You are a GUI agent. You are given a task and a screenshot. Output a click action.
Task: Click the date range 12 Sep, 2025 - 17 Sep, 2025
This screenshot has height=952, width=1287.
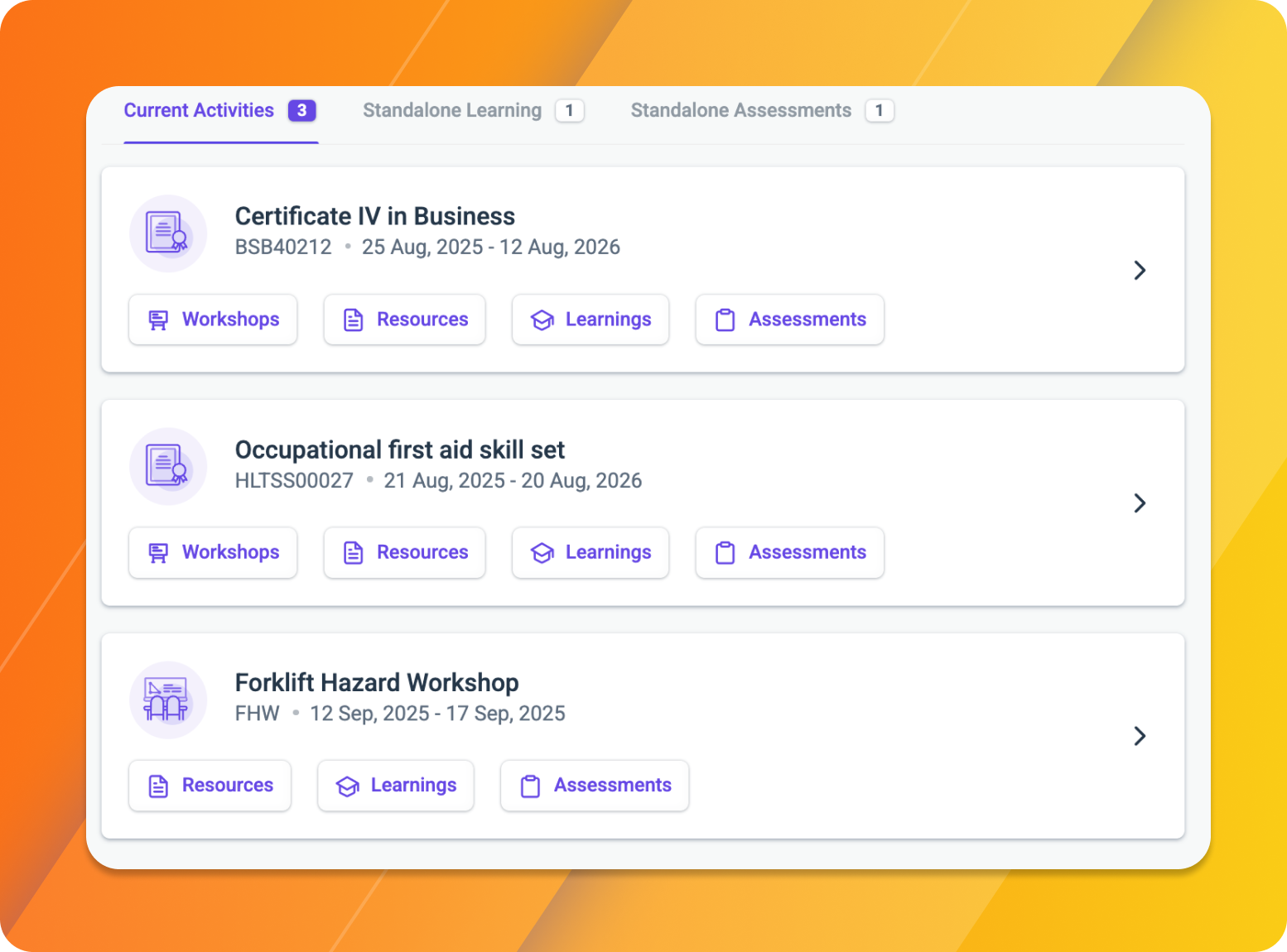click(x=437, y=714)
